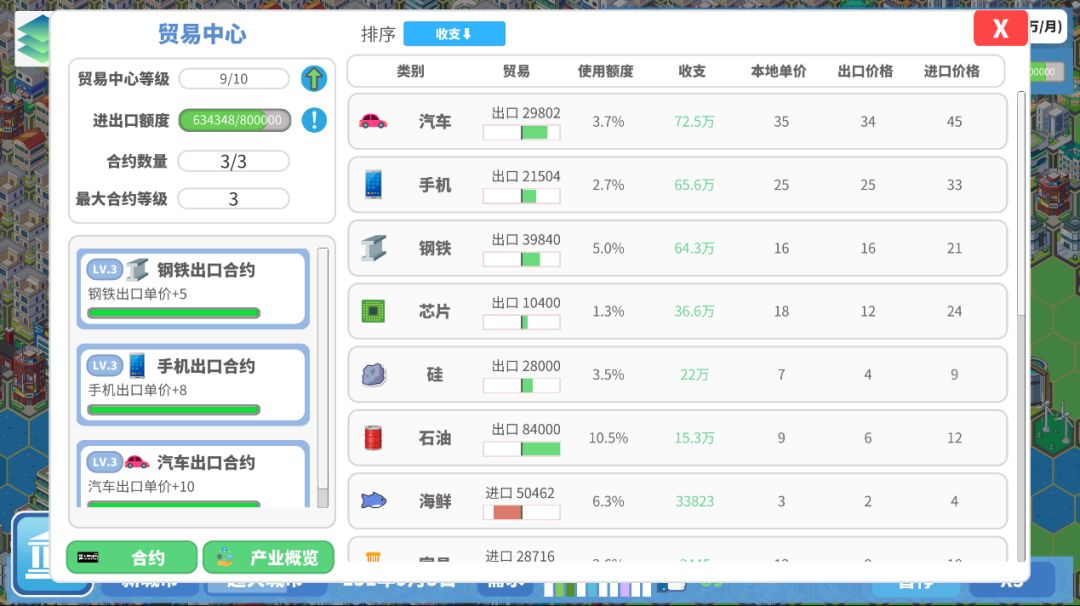Click LV.3 badge on 汽车出口合约
Image resolution: width=1080 pixels, height=606 pixels.
pyautogui.click(x=105, y=461)
